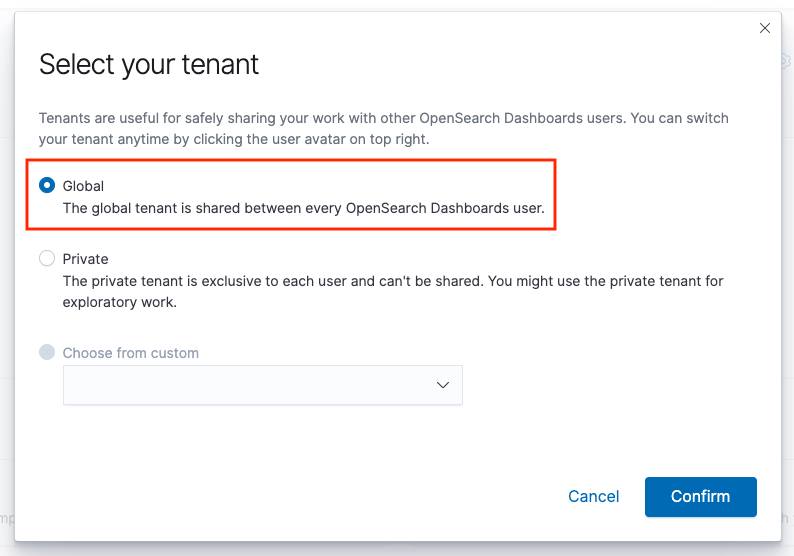Click the words "exploratory work." under Private

(x=119, y=302)
